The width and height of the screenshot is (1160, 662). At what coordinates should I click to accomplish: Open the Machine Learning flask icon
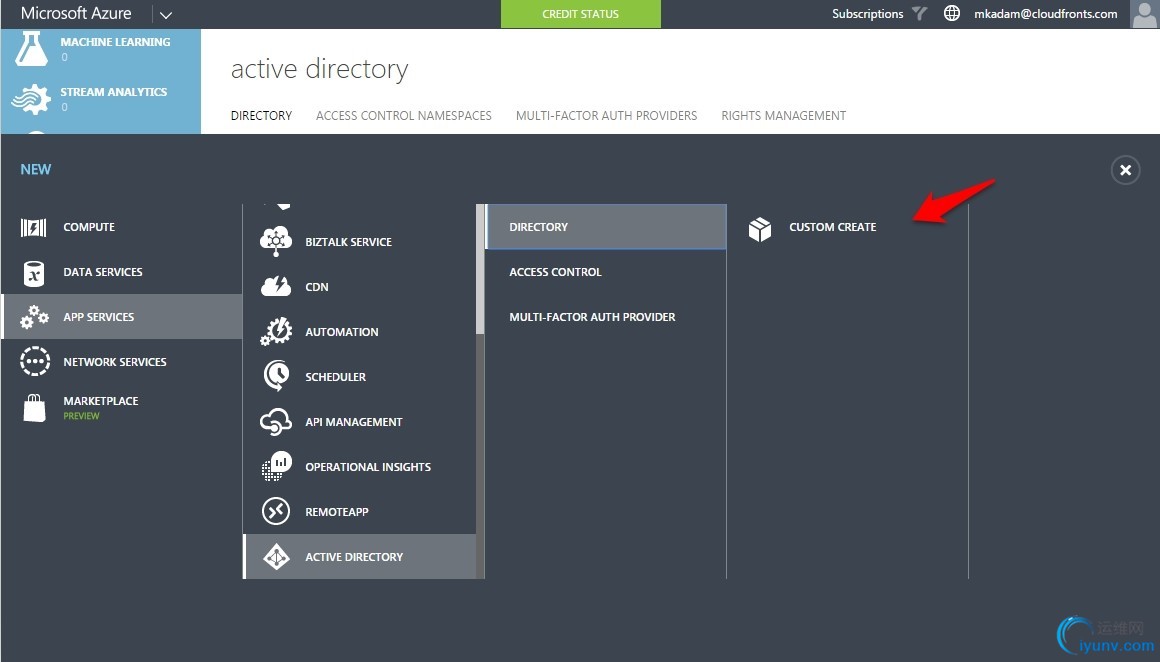pos(32,49)
